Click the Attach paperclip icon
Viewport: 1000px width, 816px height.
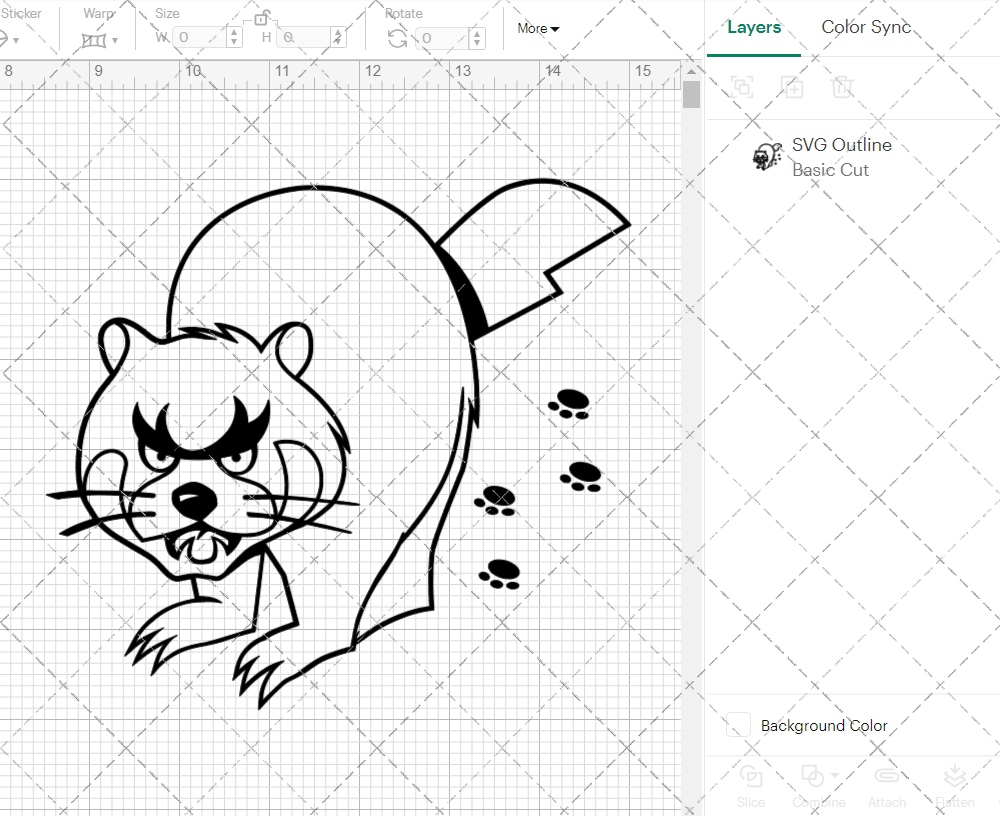click(x=886, y=777)
